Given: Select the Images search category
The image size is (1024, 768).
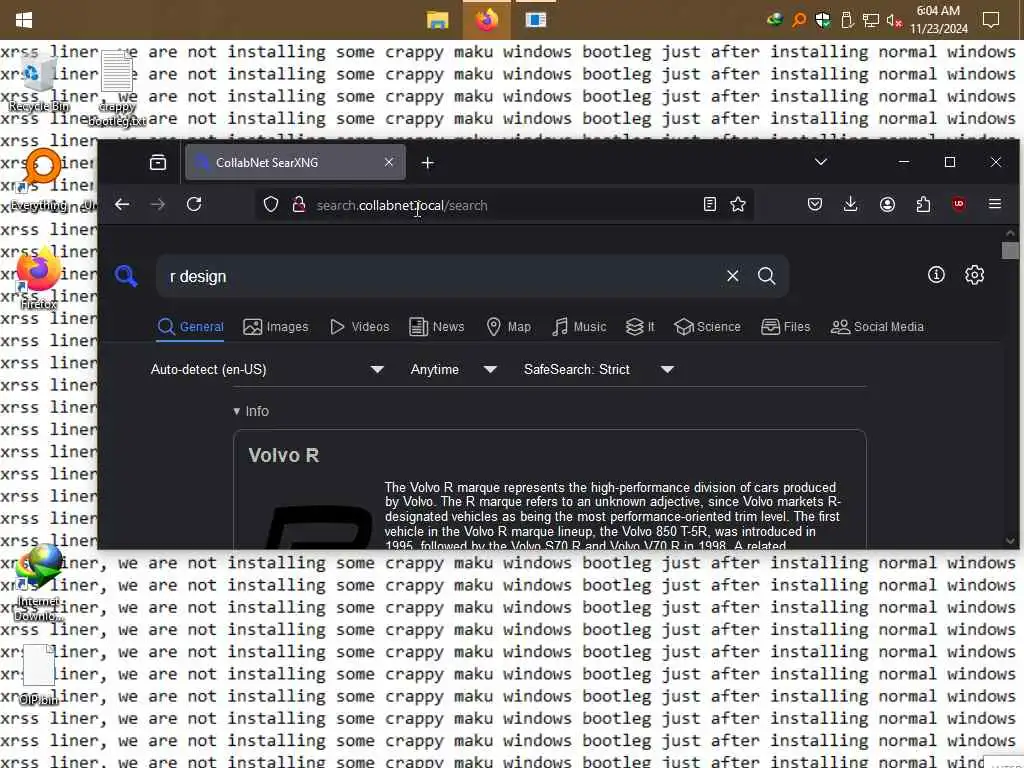Looking at the screenshot, I should point(276,327).
